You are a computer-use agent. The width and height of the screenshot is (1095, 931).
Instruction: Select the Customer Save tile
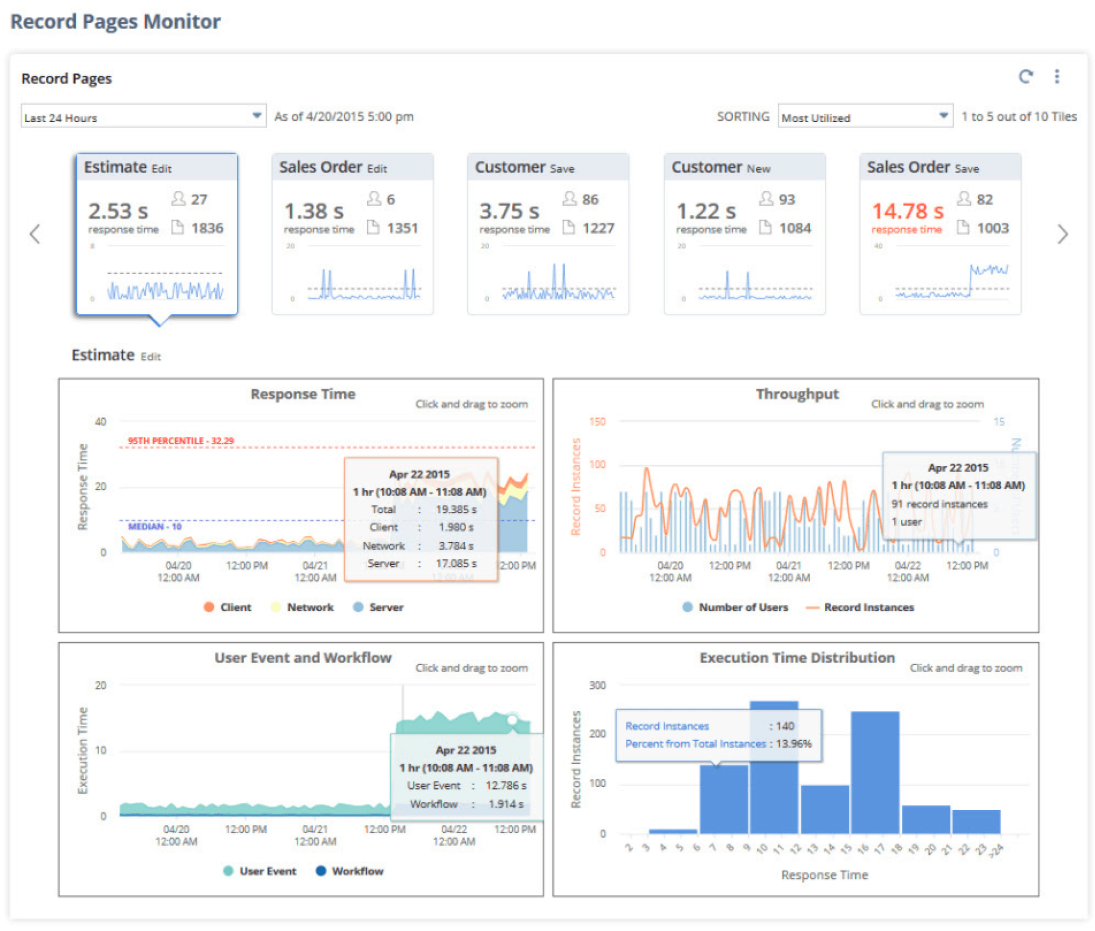[548, 234]
